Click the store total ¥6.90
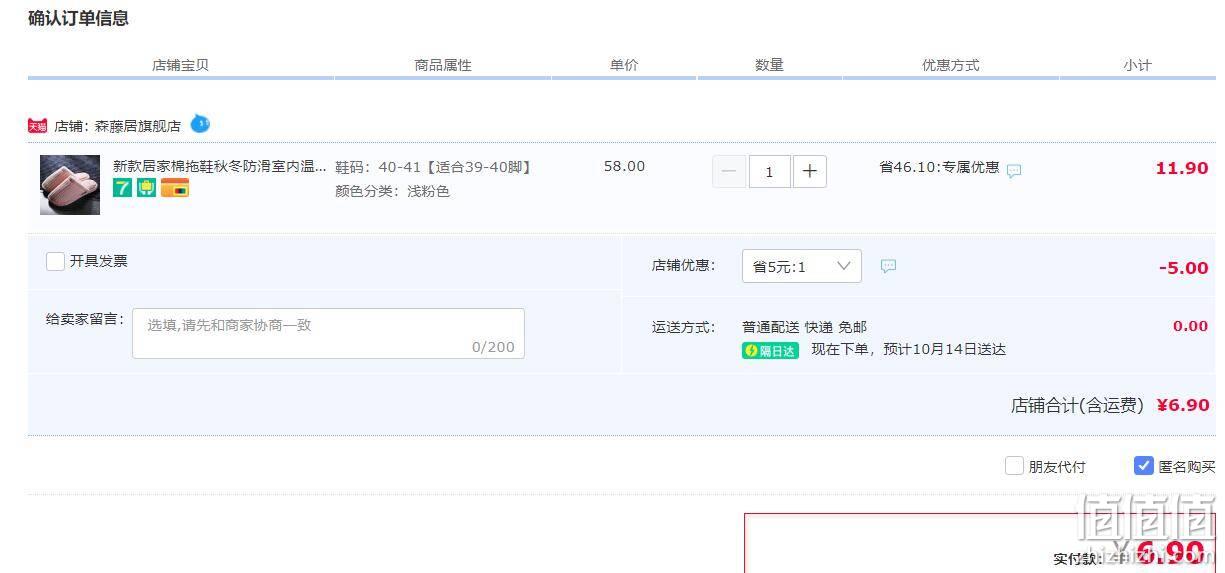 click(x=1183, y=405)
